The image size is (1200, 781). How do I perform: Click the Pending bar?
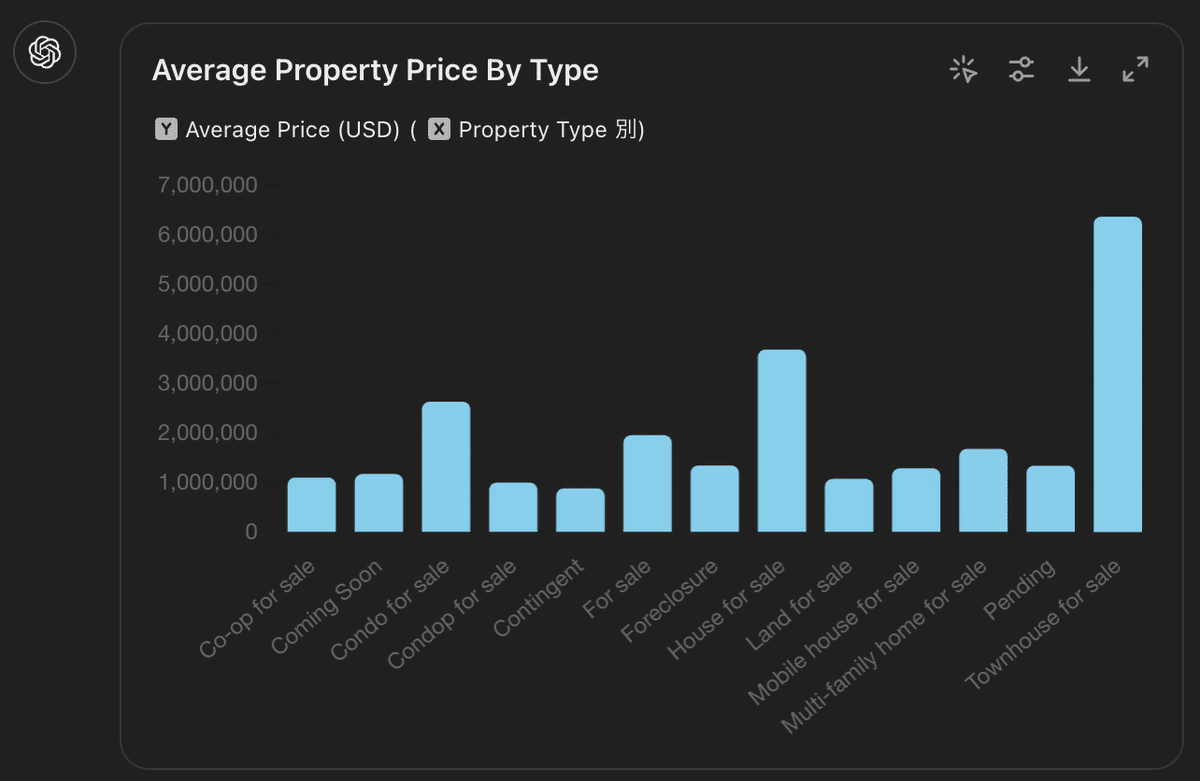pyautogui.click(x=1050, y=499)
